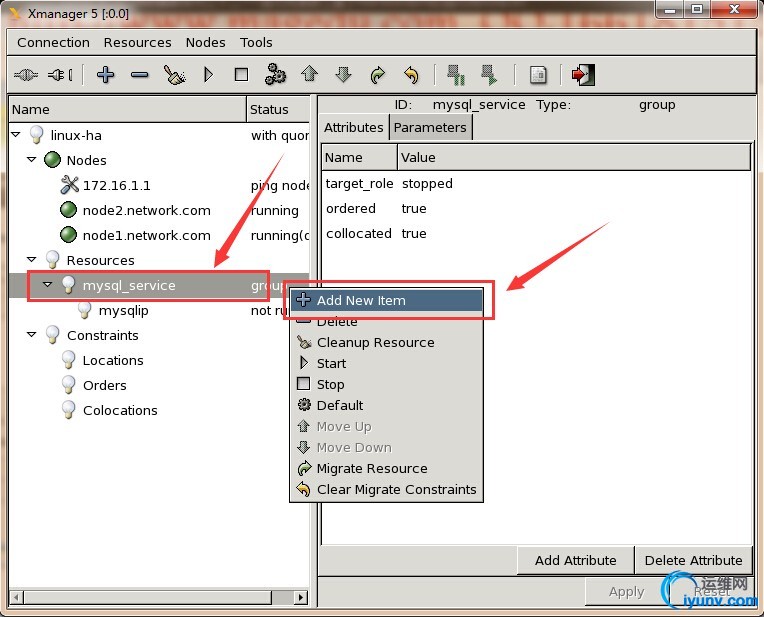Image resolution: width=764 pixels, height=617 pixels.
Task: Collapse the linux-ha tree node
Action: [x=16, y=134]
